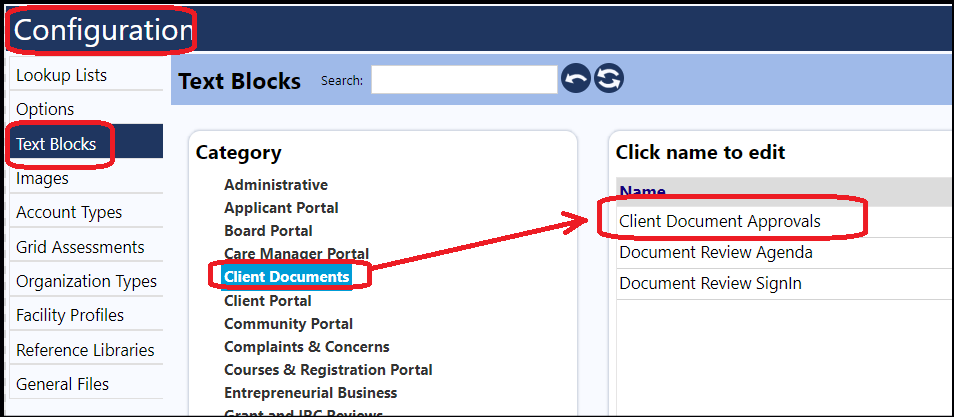The width and height of the screenshot is (954, 417).
Task: Open Facility Profiles in the sidebar
Action: 70,315
